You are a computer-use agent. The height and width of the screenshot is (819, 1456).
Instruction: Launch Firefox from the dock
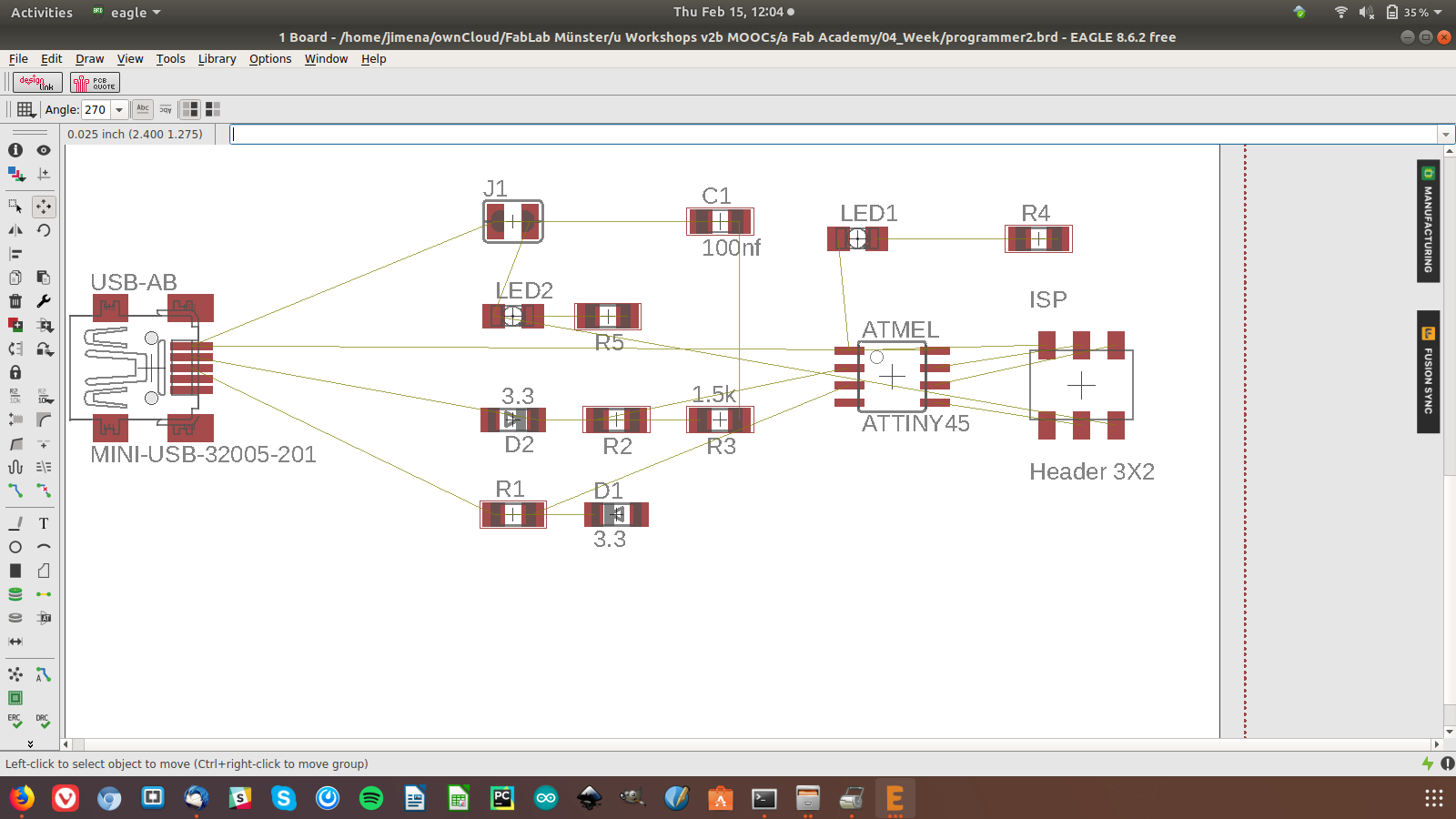[x=22, y=798]
